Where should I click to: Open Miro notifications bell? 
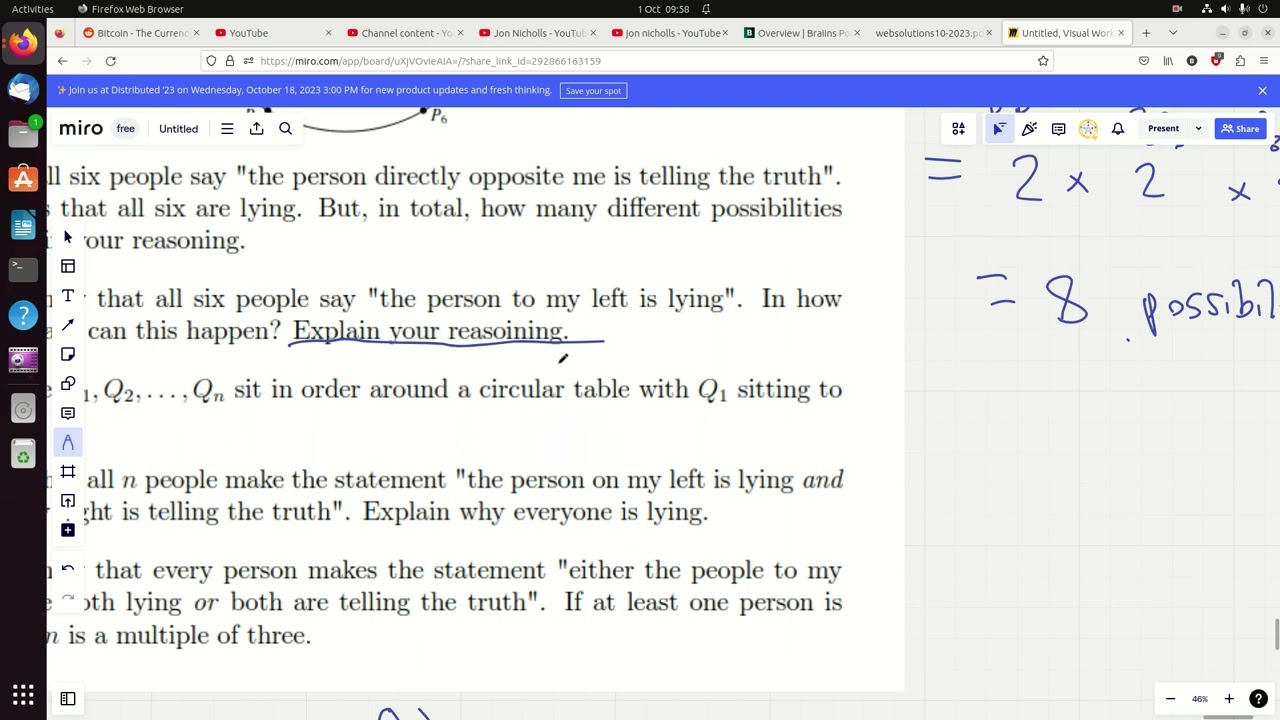[x=1118, y=129]
